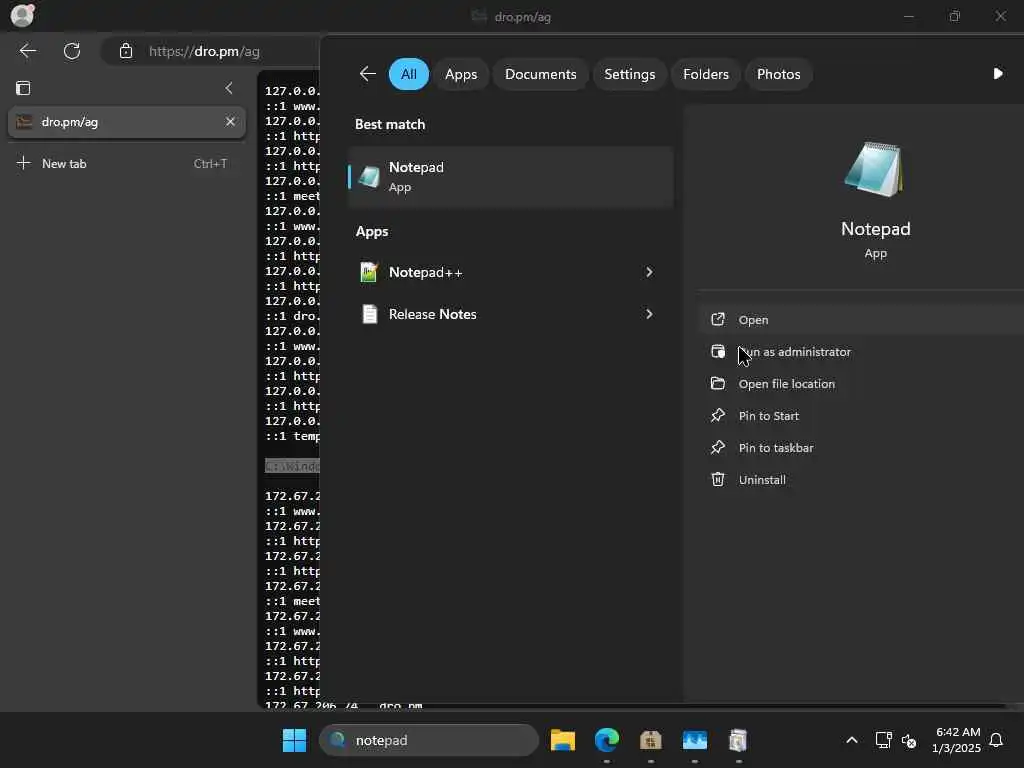1024x768 pixels.
Task: Open the blue taskbar app before Notepad++
Action: click(x=695, y=741)
